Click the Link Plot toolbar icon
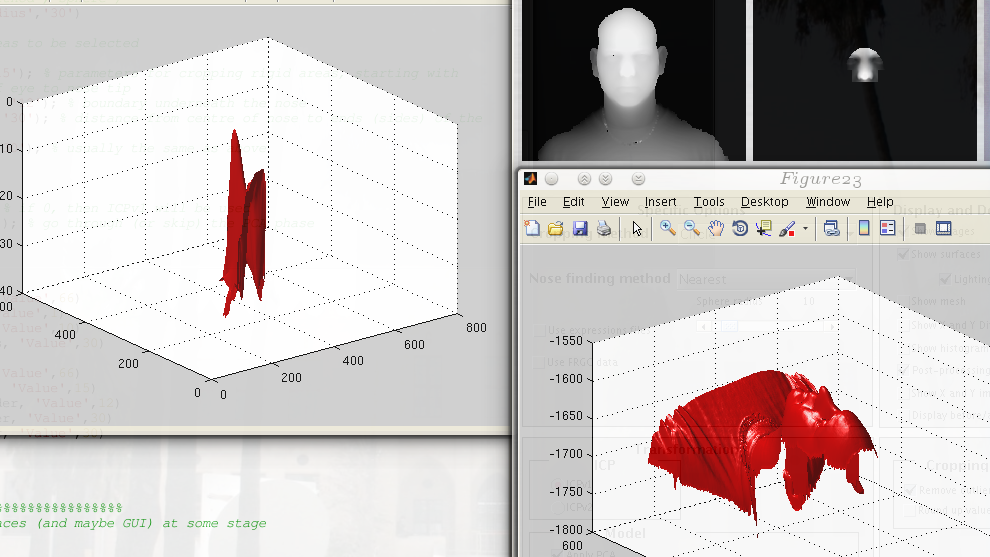Viewport: 990px width, 557px height. (832, 229)
